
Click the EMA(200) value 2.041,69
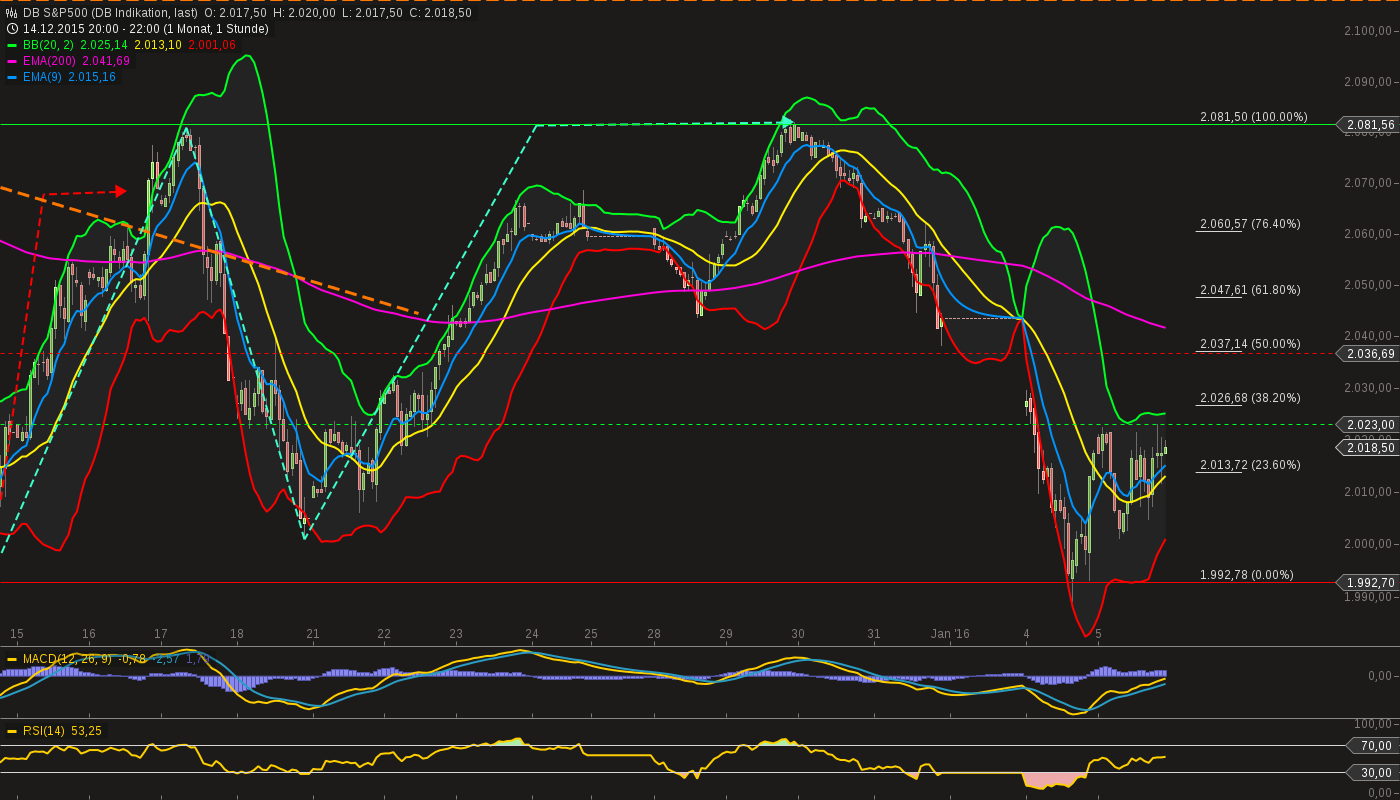click(108, 61)
